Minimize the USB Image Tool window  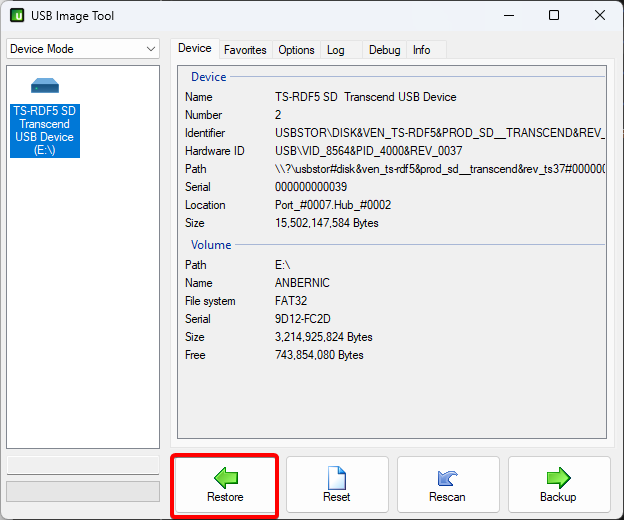pyautogui.click(x=507, y=16)
